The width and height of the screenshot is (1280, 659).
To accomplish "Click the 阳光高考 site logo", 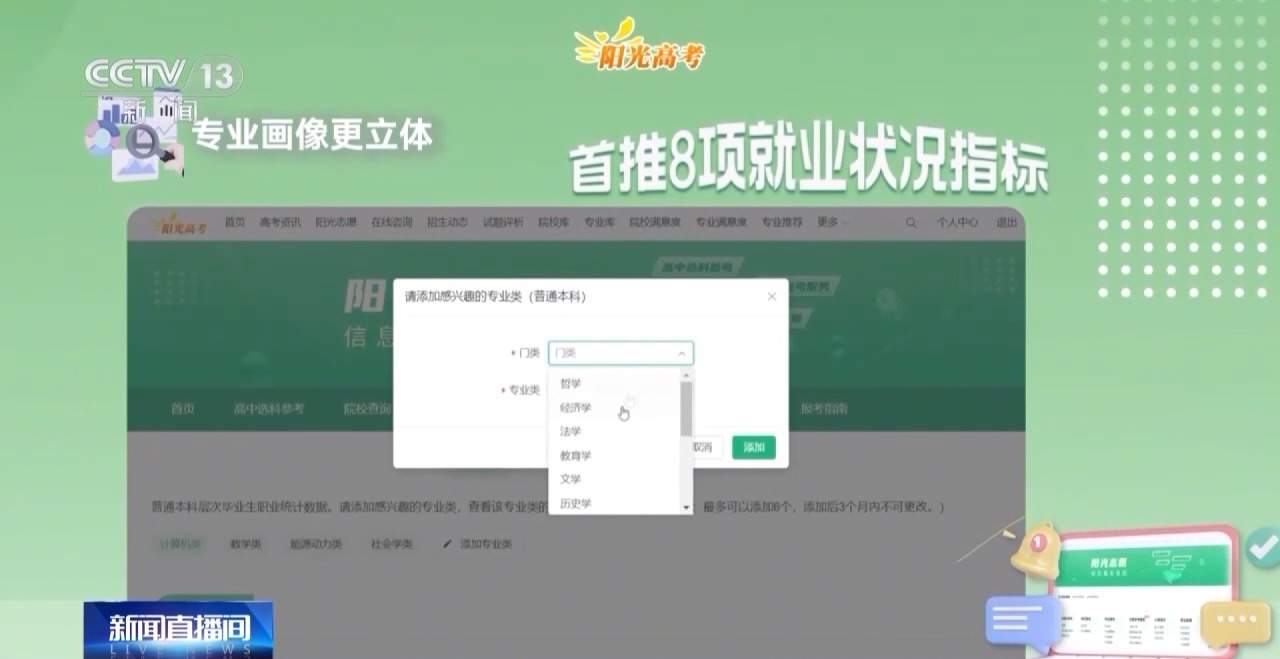I will point(185,222).
